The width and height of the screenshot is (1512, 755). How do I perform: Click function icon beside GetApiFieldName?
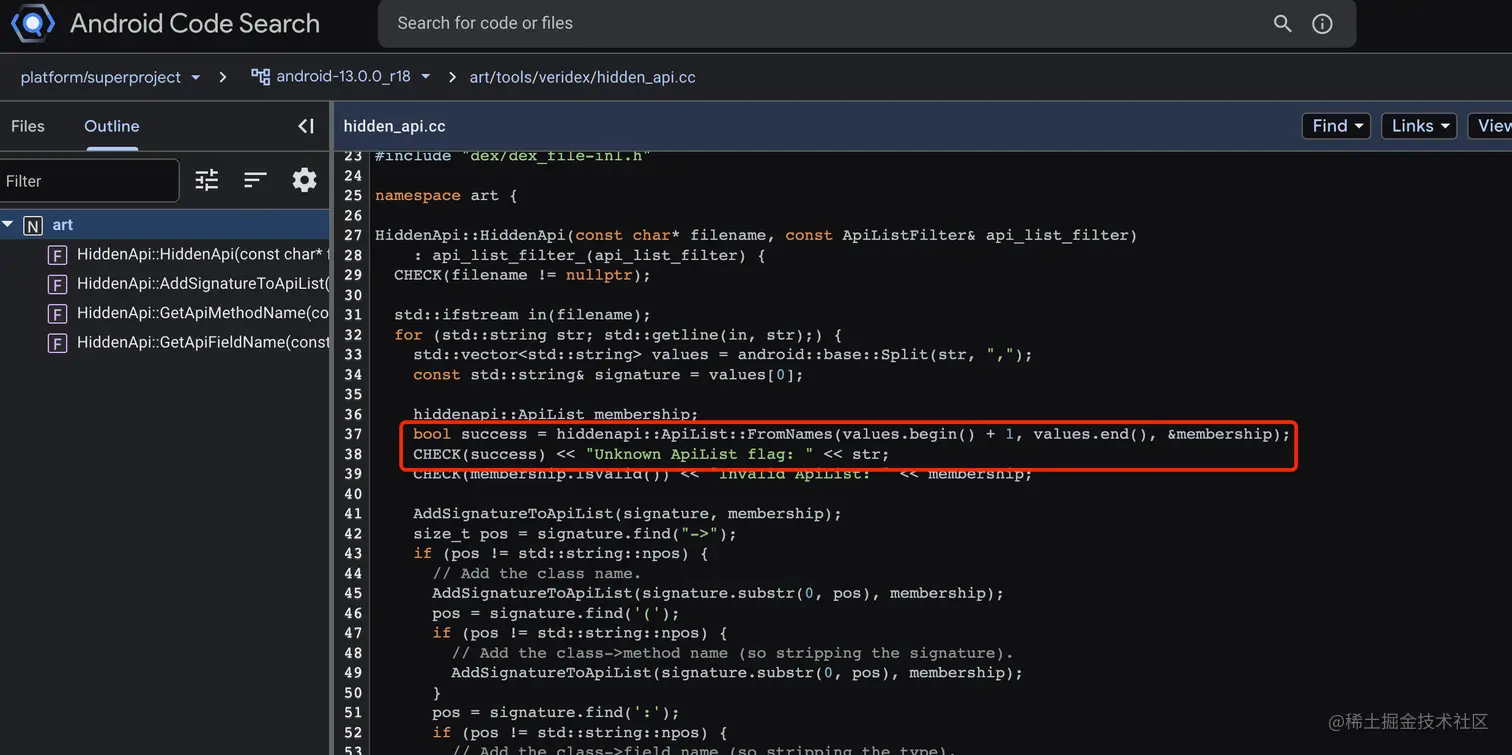[58, 343]
